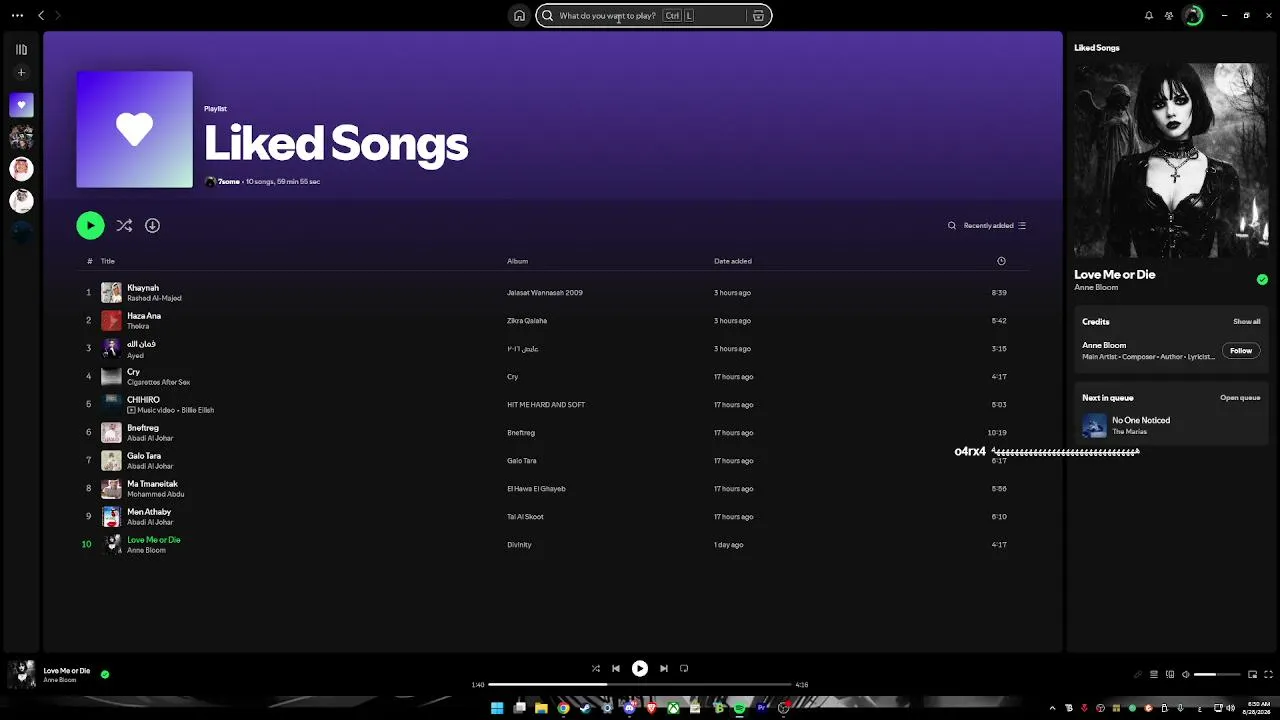The height and width of the screenshot is (720, 1280).
Task: Click Show all credits
Action: [1247, 322]
